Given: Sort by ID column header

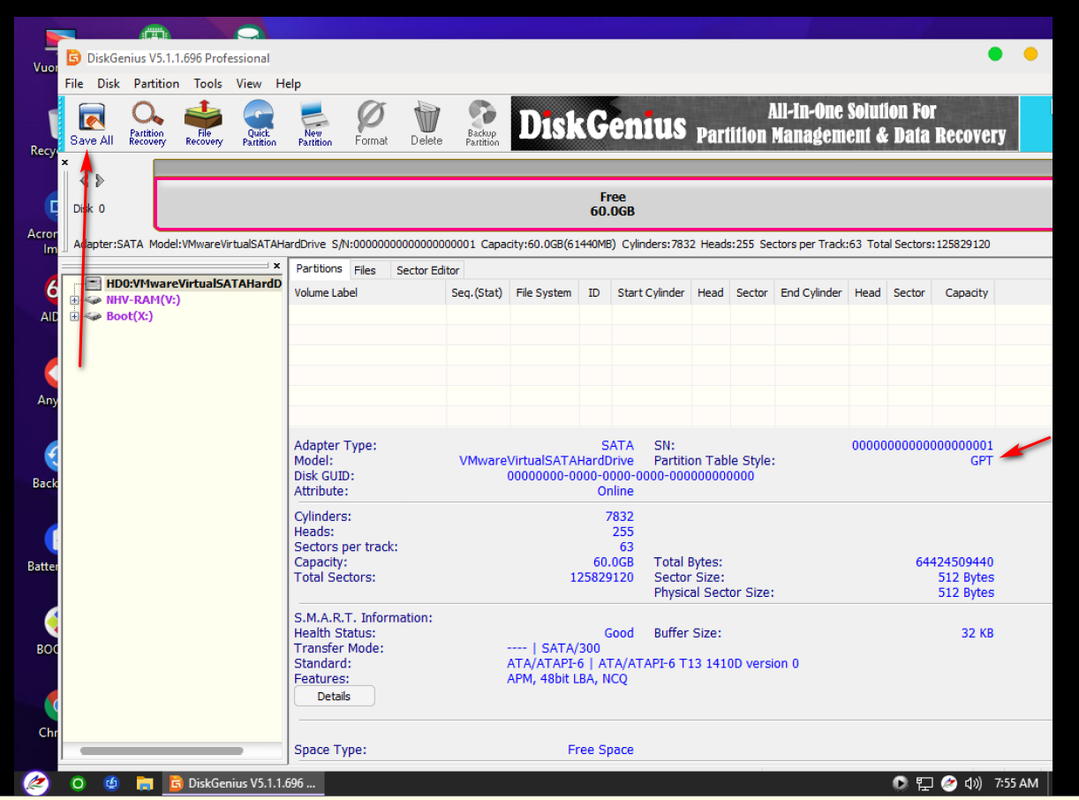Looking at the screenshot, I should 594,293.
